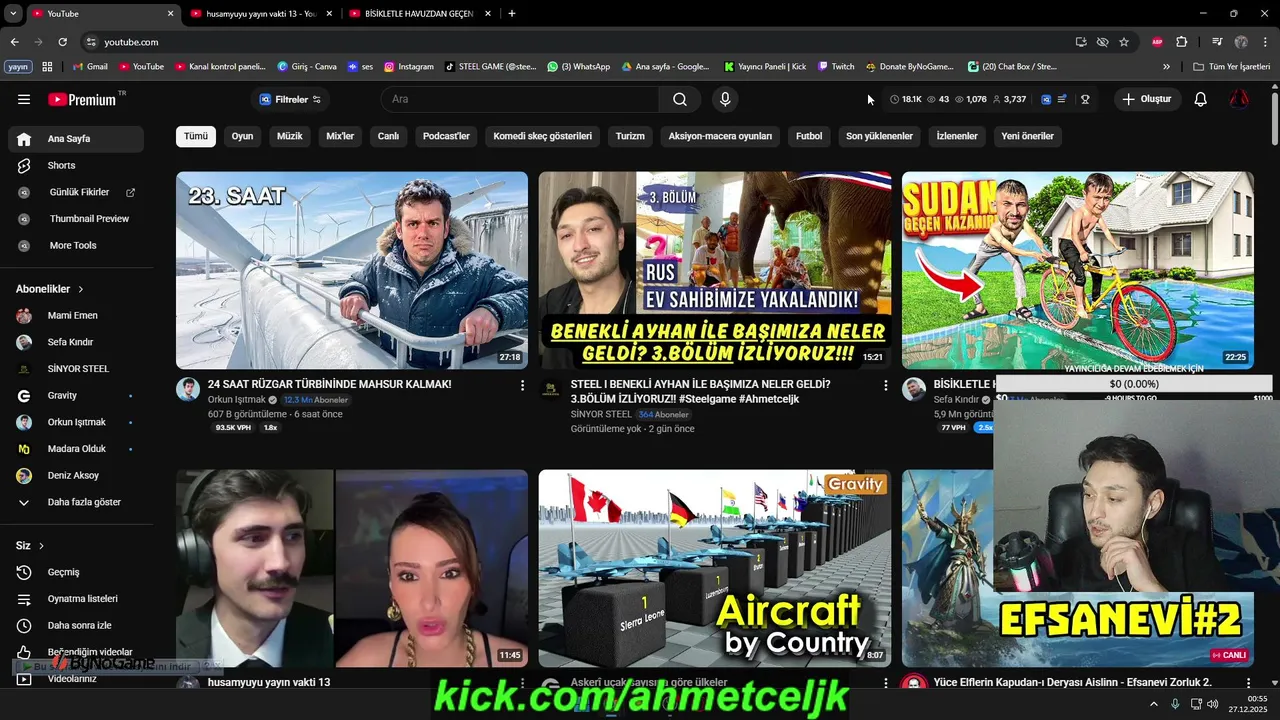
Task: Open Mami Emen subscription channel
Action: pyautogui.click(x=76, y=315)
